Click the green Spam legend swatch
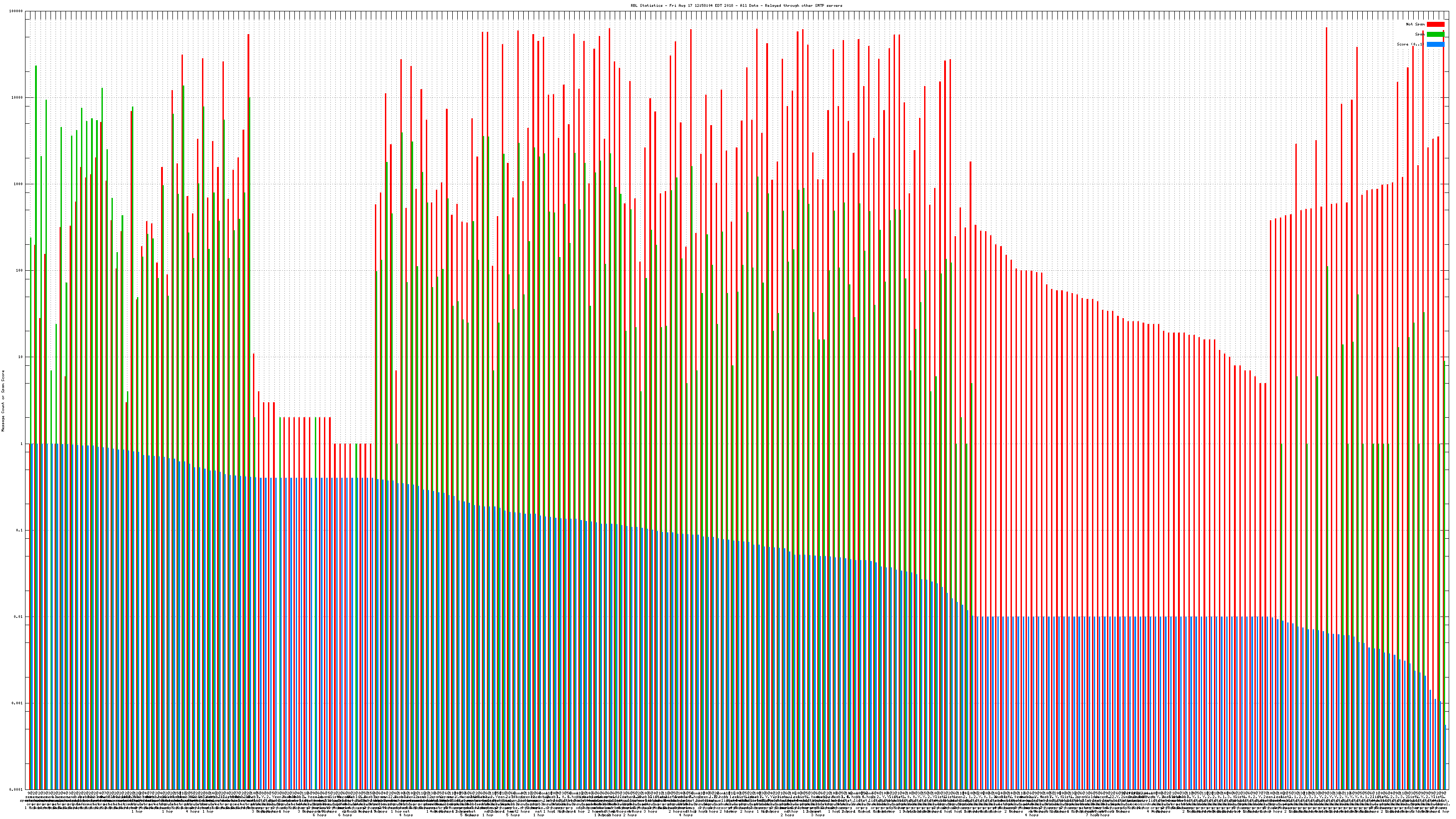This screenshot has height=819, width=1456. click(x=1435, y=35)
